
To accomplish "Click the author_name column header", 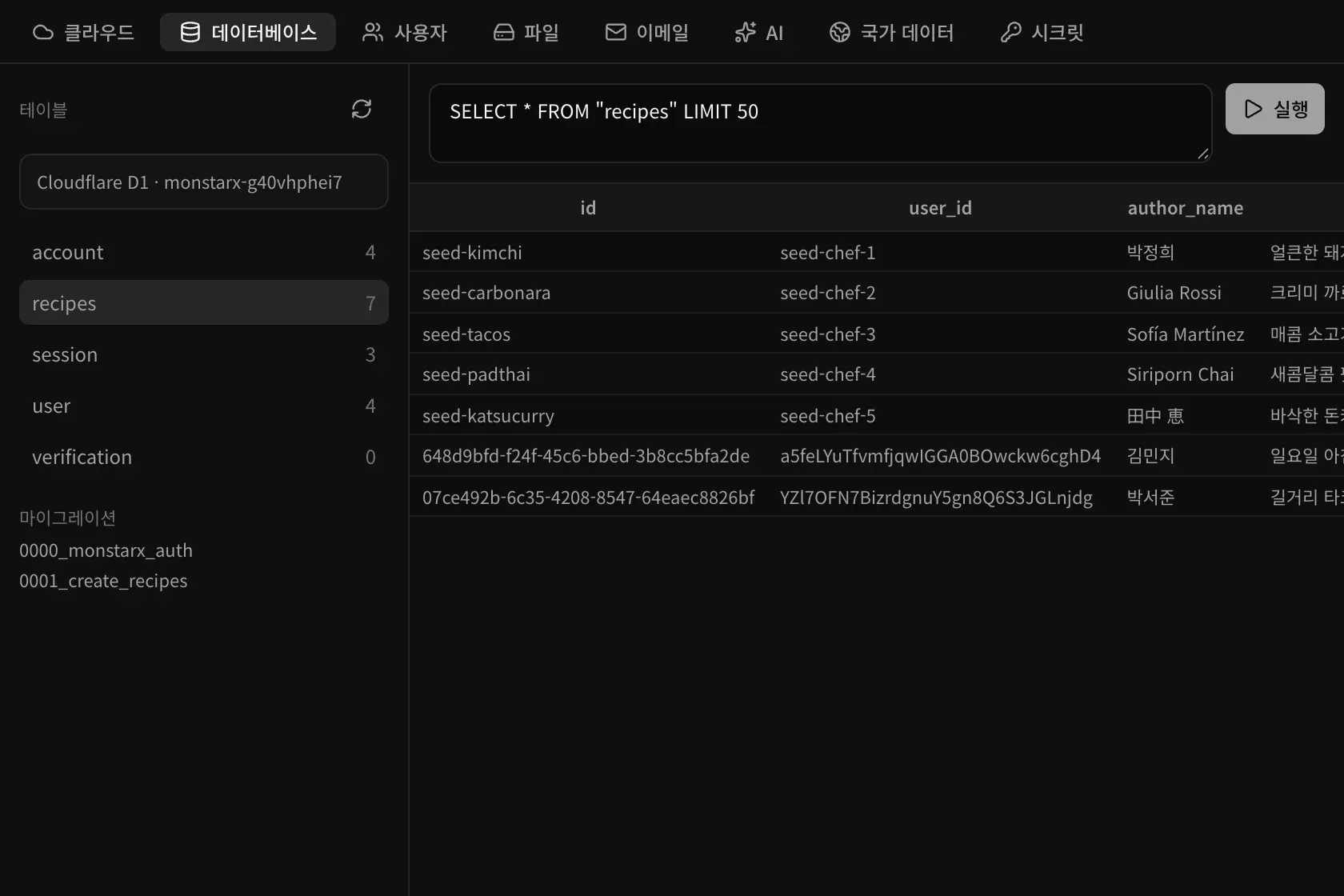I will click(1185, 208).
